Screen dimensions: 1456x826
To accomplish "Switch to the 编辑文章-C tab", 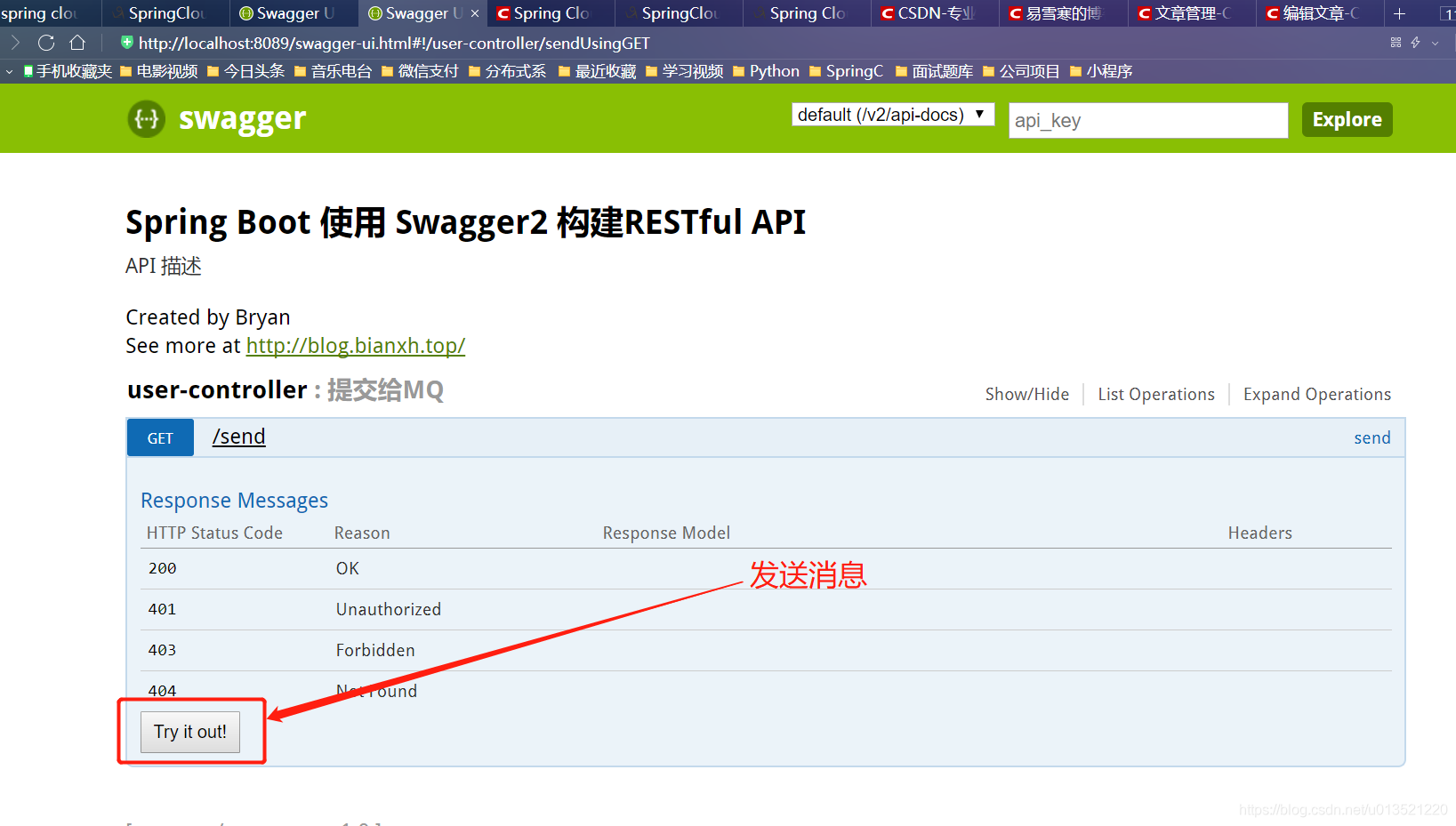I will pyautogui.click(x=1320, y=13).
